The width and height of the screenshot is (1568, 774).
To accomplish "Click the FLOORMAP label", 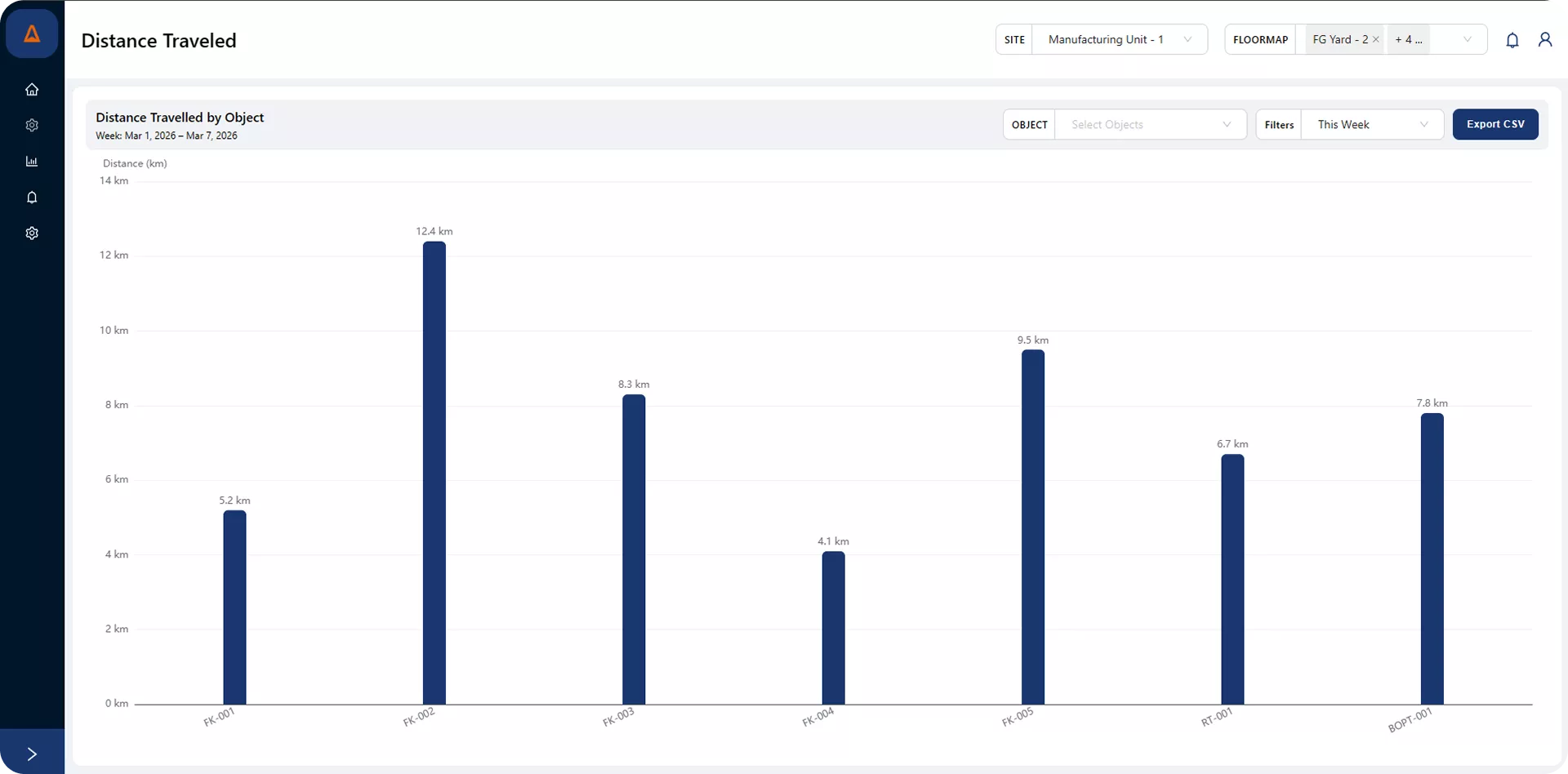I will click(1260, 39).
